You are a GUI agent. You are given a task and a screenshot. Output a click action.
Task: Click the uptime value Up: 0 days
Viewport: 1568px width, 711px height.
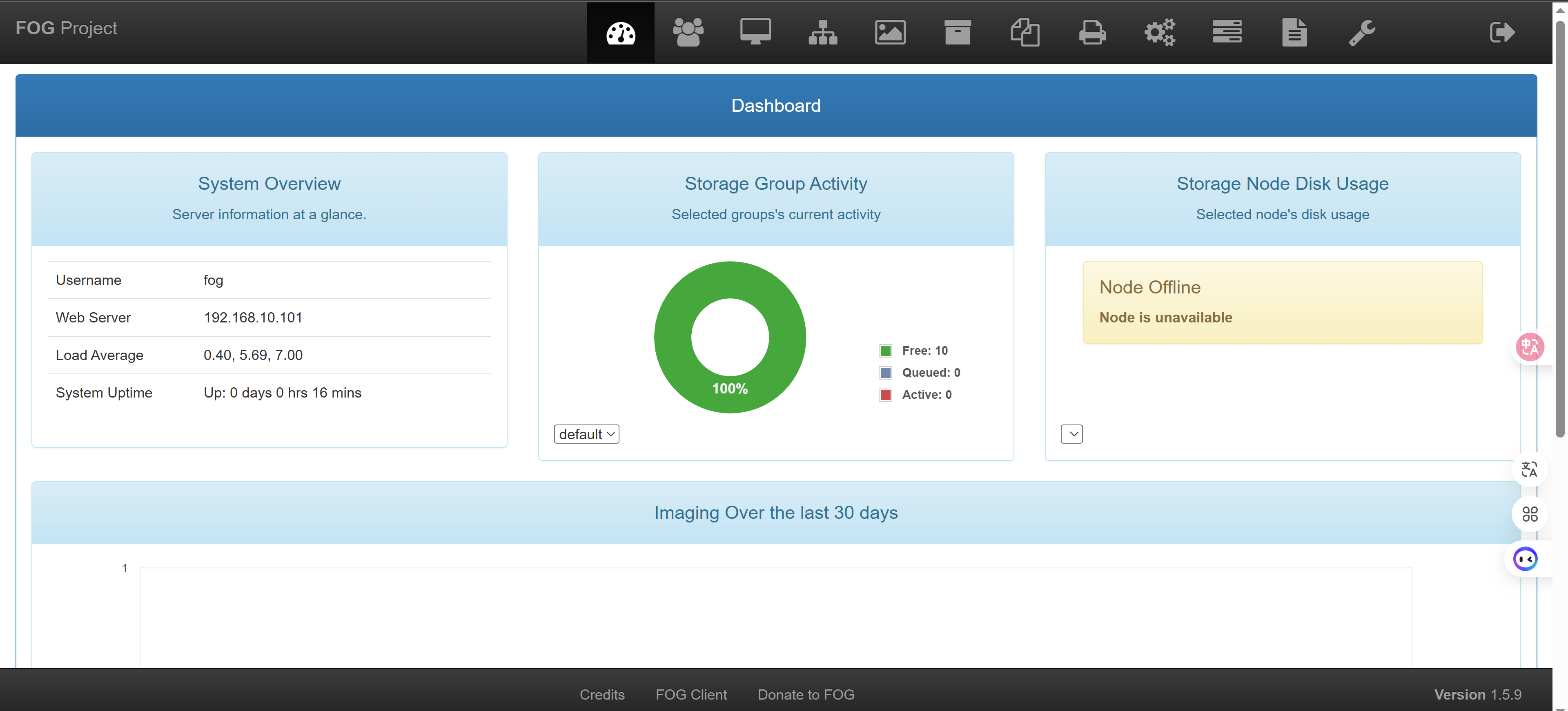(x=283, y=393)
